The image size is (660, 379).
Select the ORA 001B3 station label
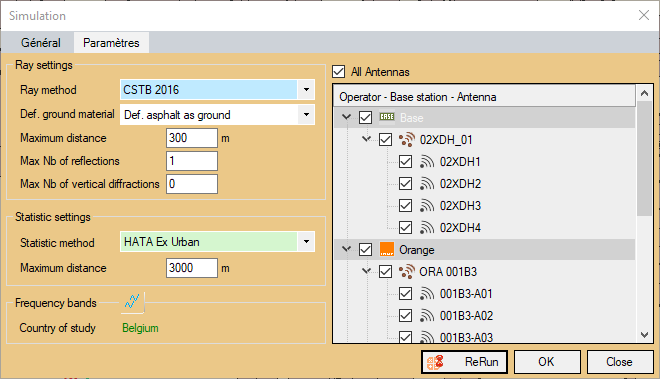[x=448, y=272]
